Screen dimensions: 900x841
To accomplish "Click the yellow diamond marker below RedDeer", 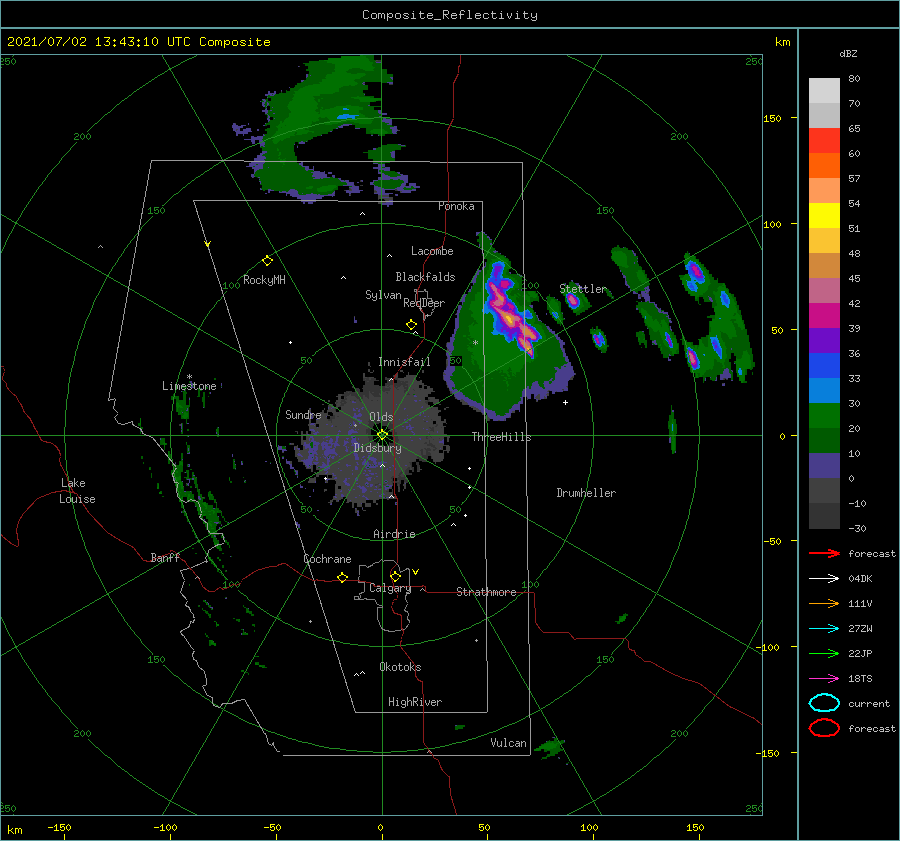I will click(x=411, y=325).
